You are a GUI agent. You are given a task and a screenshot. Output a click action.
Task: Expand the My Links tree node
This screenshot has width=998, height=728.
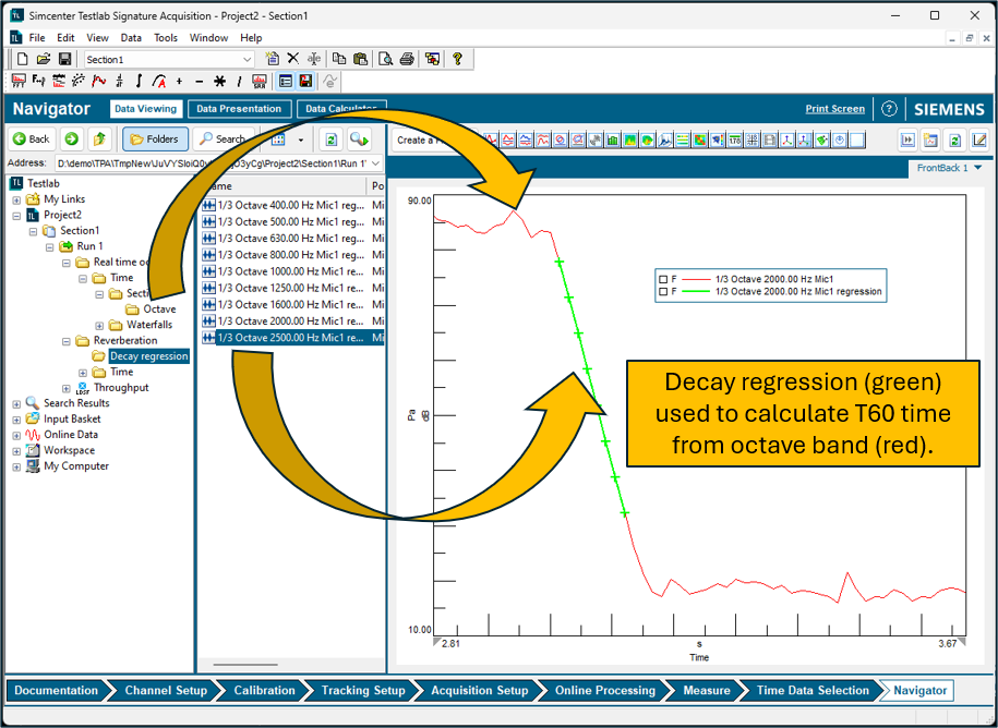pos(17,200)
